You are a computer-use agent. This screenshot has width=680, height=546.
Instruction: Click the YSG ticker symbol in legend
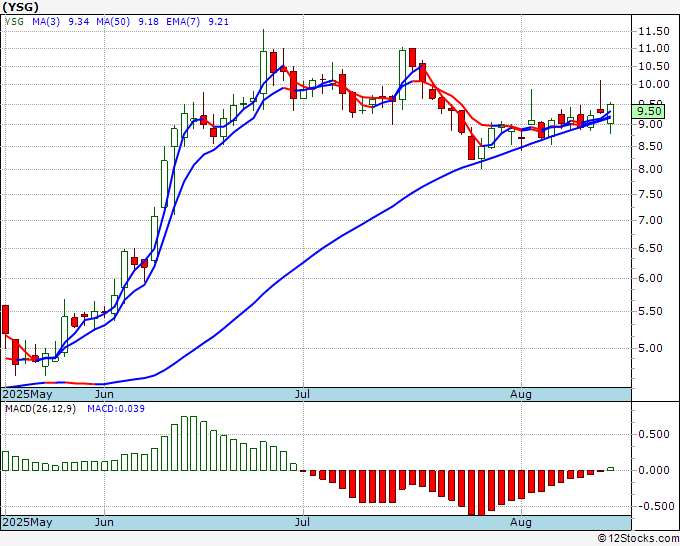click(x=14, y=21)
